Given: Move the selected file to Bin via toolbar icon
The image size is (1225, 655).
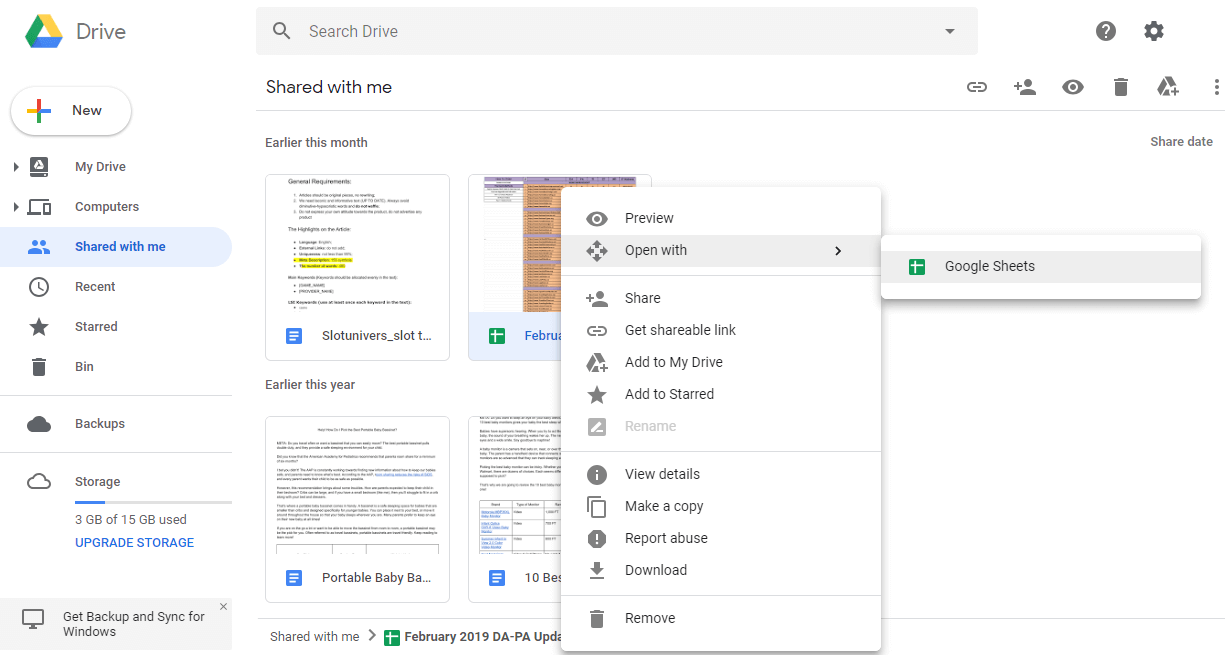Looking at the screenshot, I should point(1120,87).
